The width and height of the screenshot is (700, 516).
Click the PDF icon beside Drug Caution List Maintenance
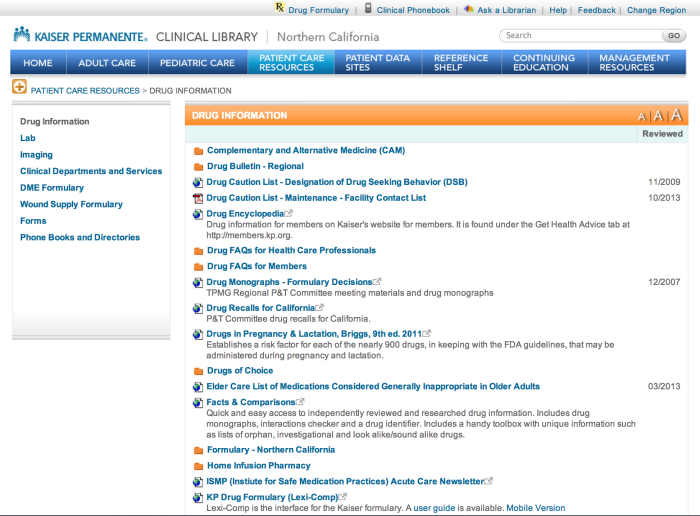[x=197, y=198]
